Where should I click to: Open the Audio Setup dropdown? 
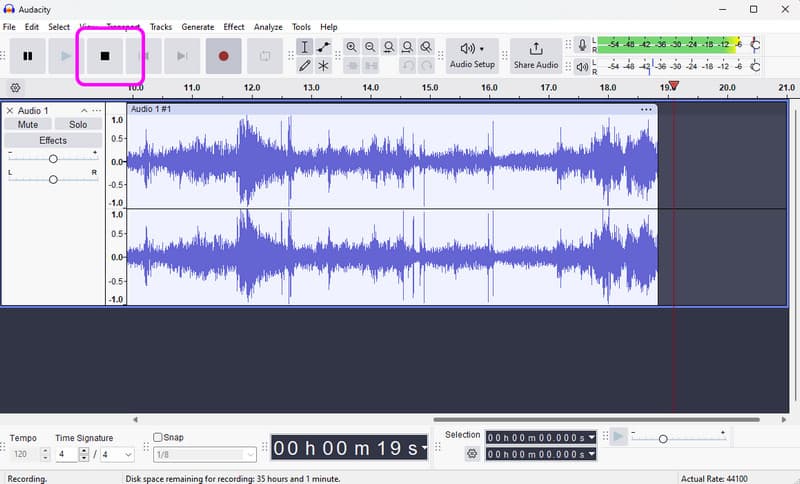pyautogui.click(x=472, y=56)
